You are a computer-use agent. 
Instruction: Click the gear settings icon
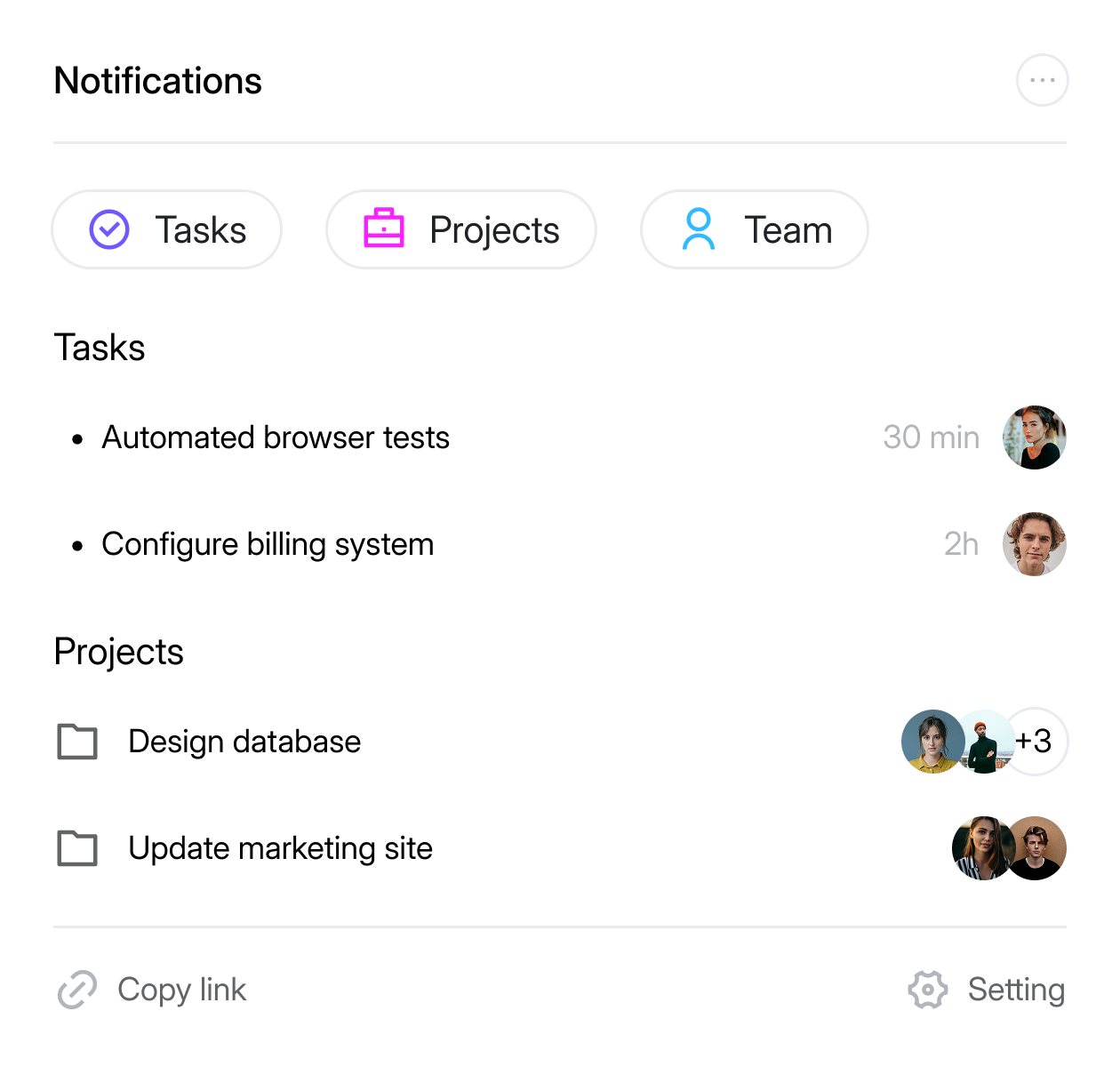click(928, 990)
